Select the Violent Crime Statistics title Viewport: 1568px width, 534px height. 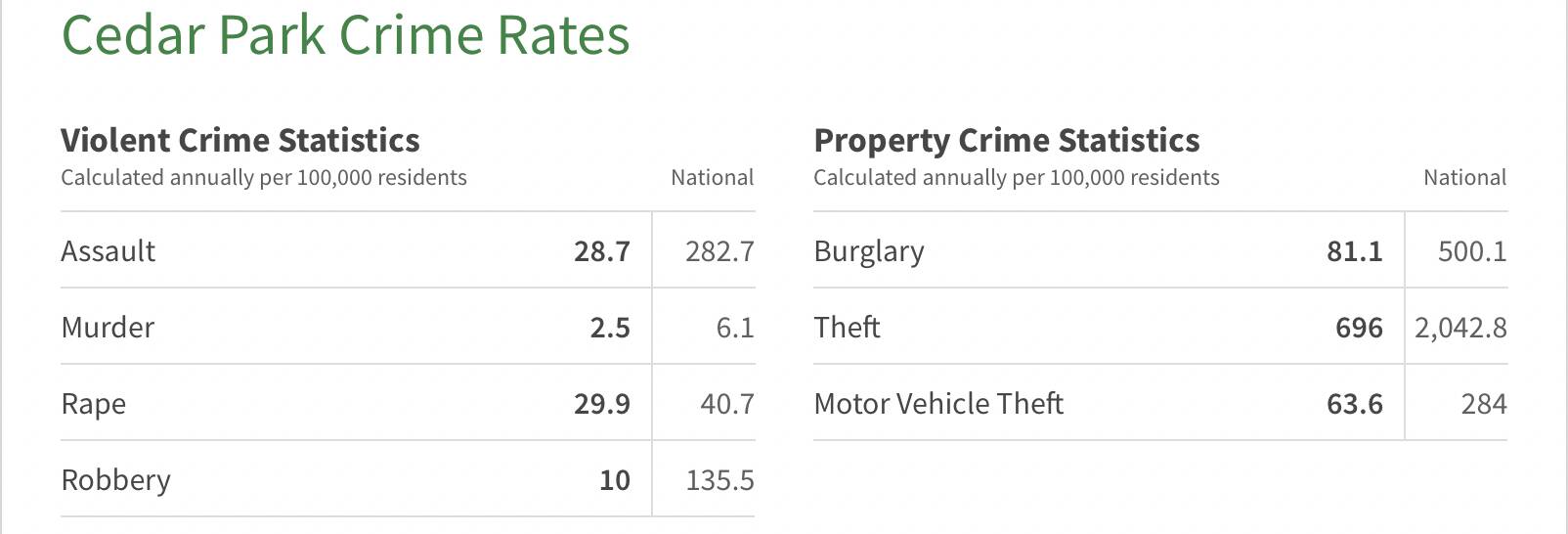tap(240, 140)
